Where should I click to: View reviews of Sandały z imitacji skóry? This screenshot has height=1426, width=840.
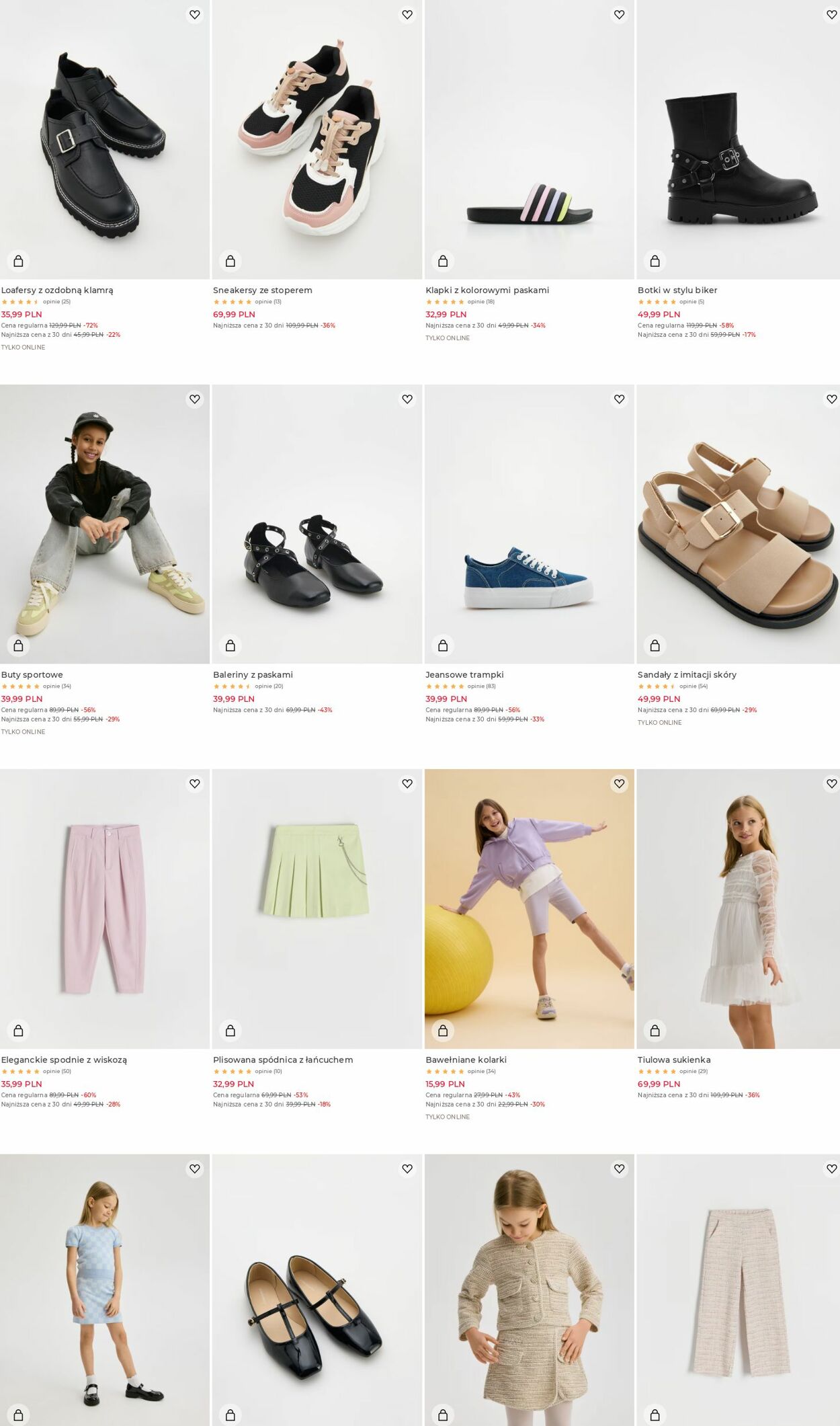[694, 686]
